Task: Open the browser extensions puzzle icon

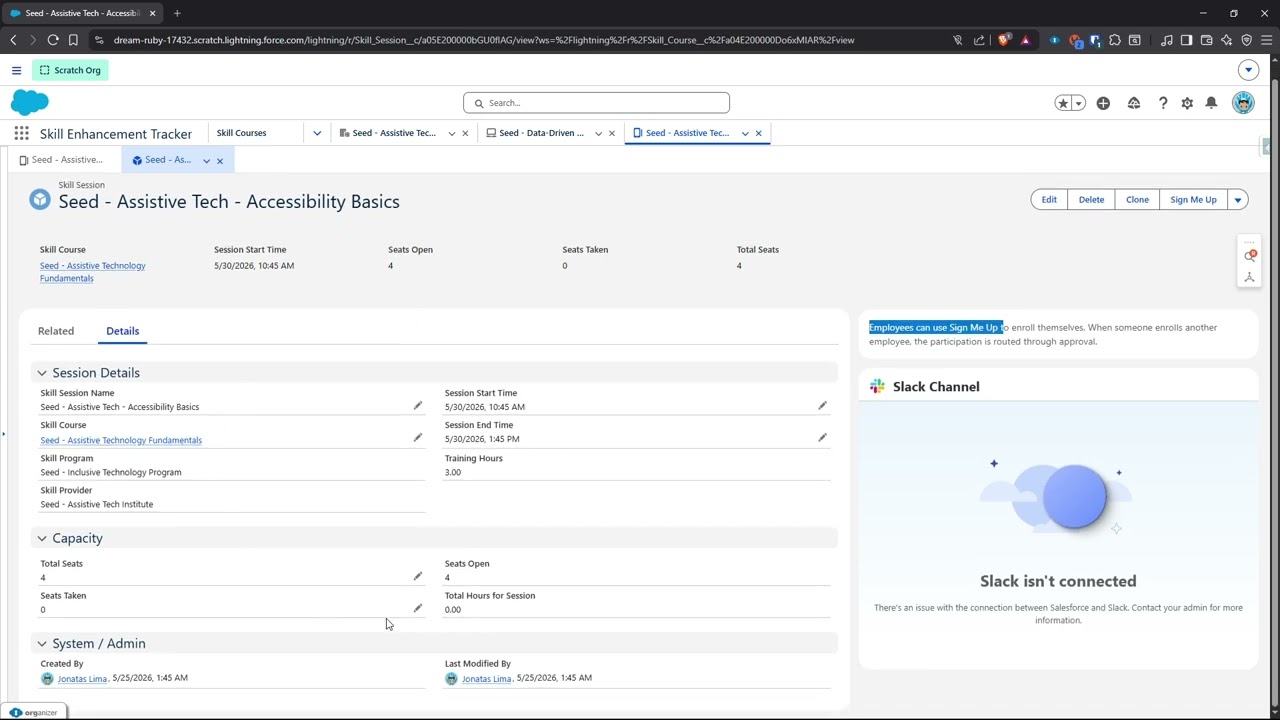Action: coord(1115,40)
